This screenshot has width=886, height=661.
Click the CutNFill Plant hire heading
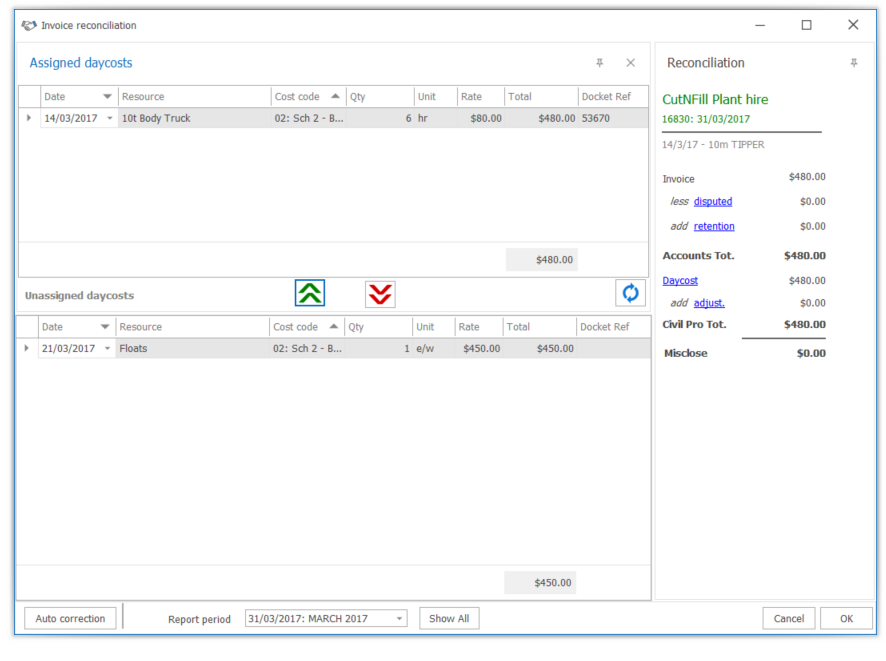click(715, 99)
